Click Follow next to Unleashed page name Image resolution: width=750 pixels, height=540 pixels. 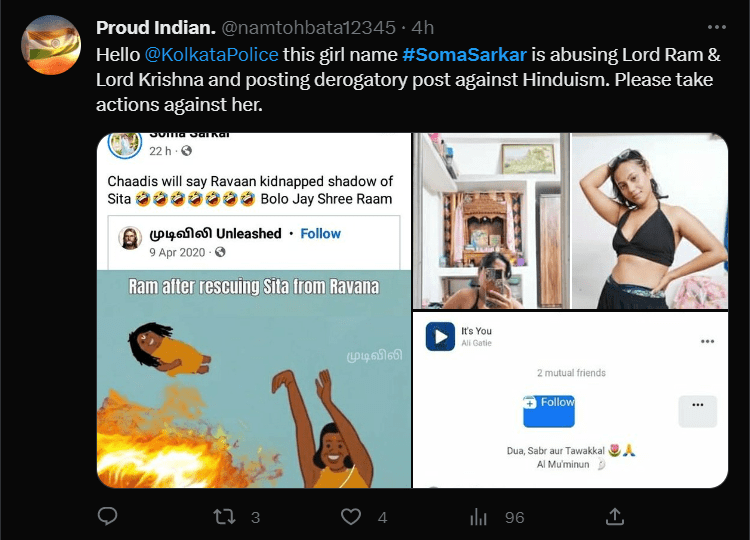click(320, 233)
